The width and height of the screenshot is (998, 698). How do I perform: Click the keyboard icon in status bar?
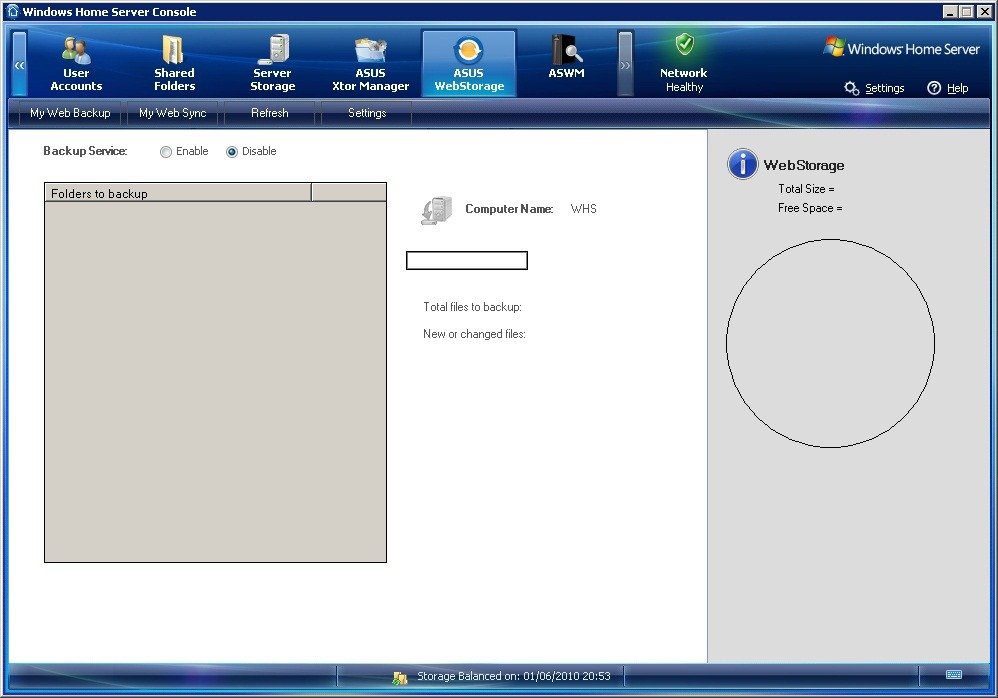pyautogui.click(x=953, y=674)
